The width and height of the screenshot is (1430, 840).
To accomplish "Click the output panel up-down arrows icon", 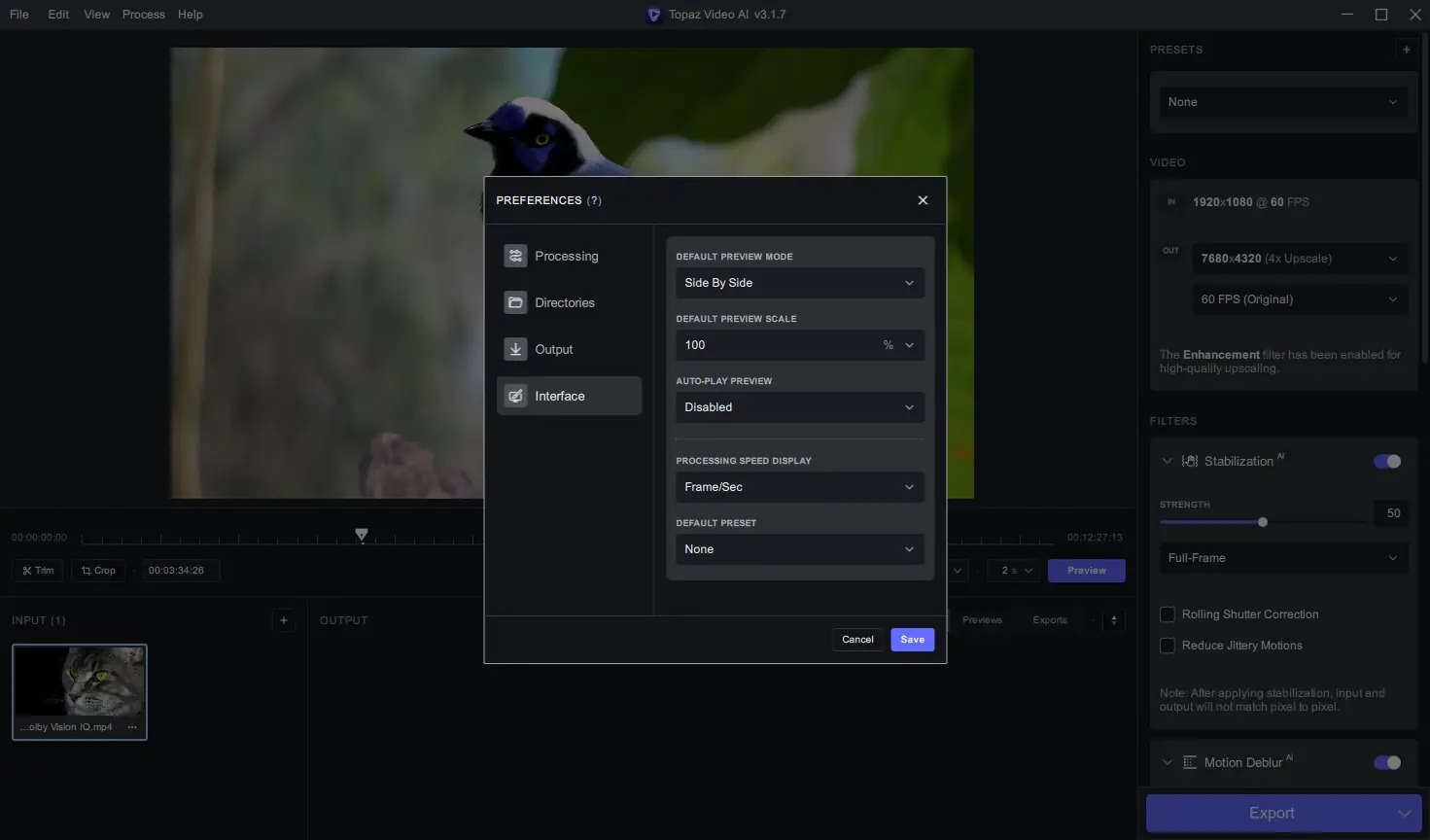I will click(x=1114, y=620).
